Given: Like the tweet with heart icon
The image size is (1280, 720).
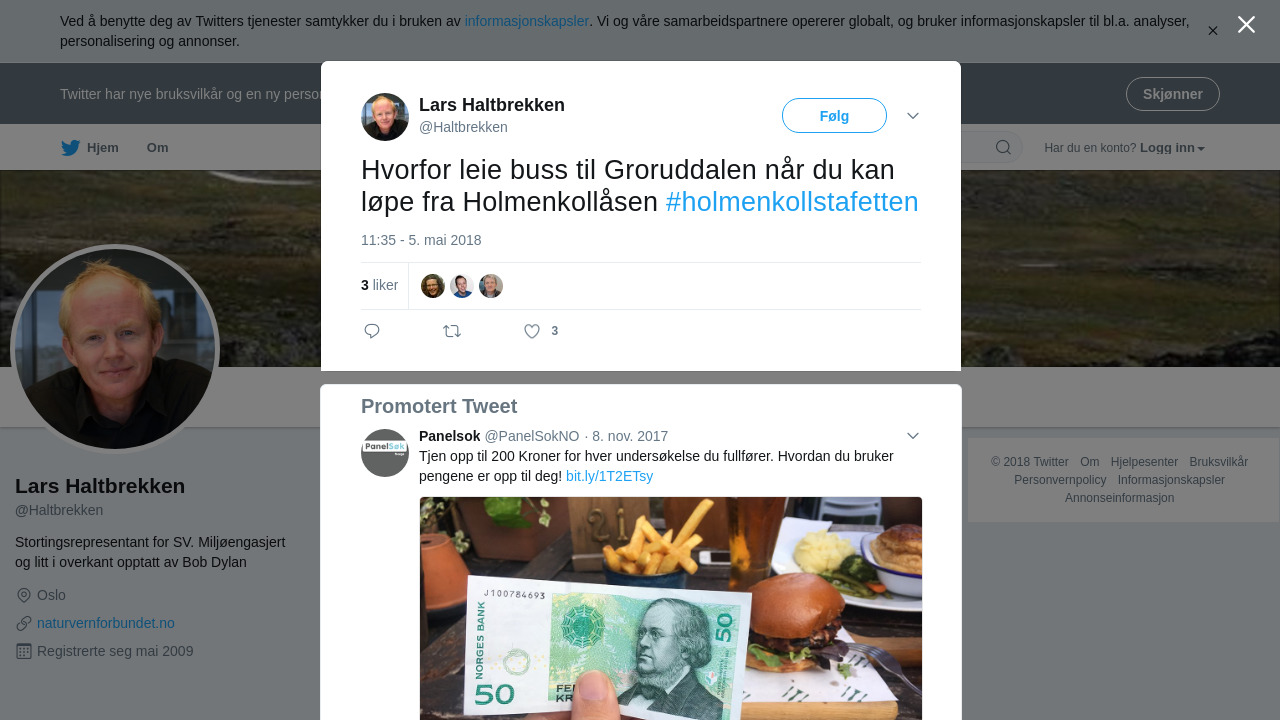Looking at the screenshot, I should click(x=532, y=331).
